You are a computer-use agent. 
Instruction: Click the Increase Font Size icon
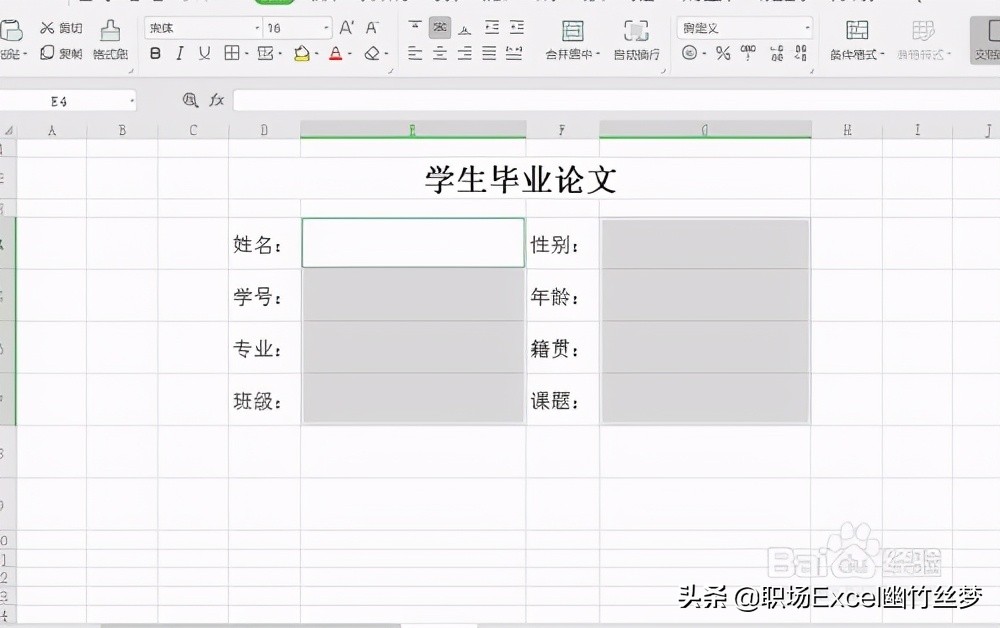[x=345, y=27]
